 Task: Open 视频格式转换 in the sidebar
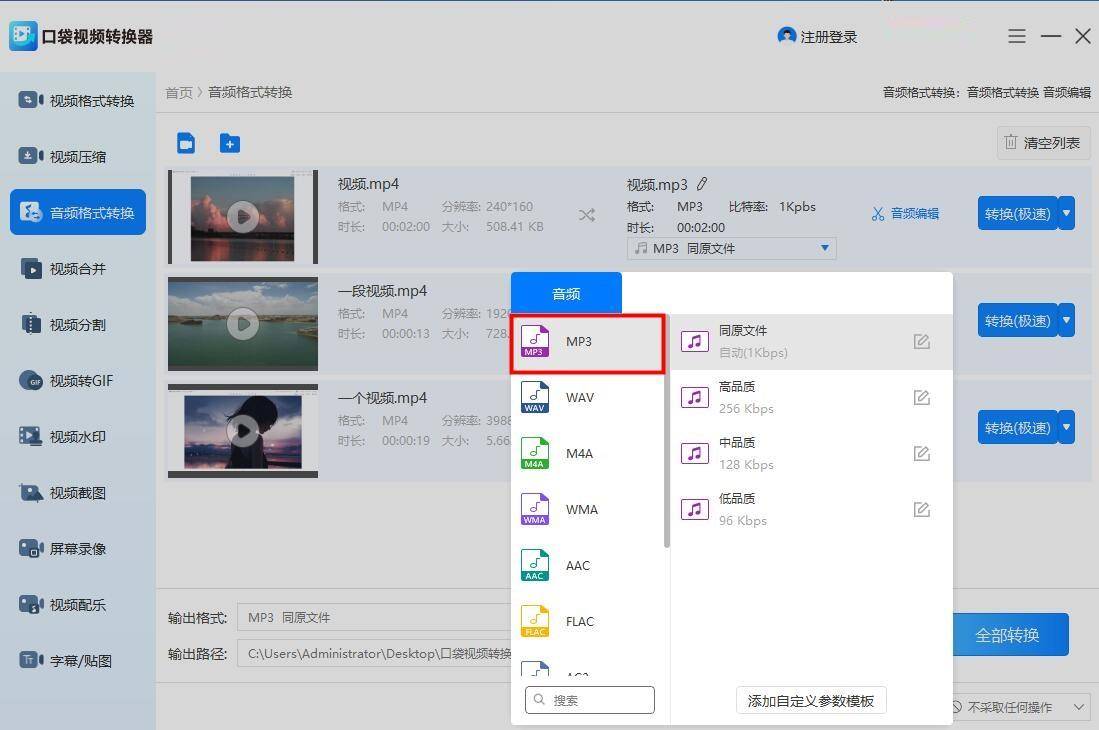77,100
